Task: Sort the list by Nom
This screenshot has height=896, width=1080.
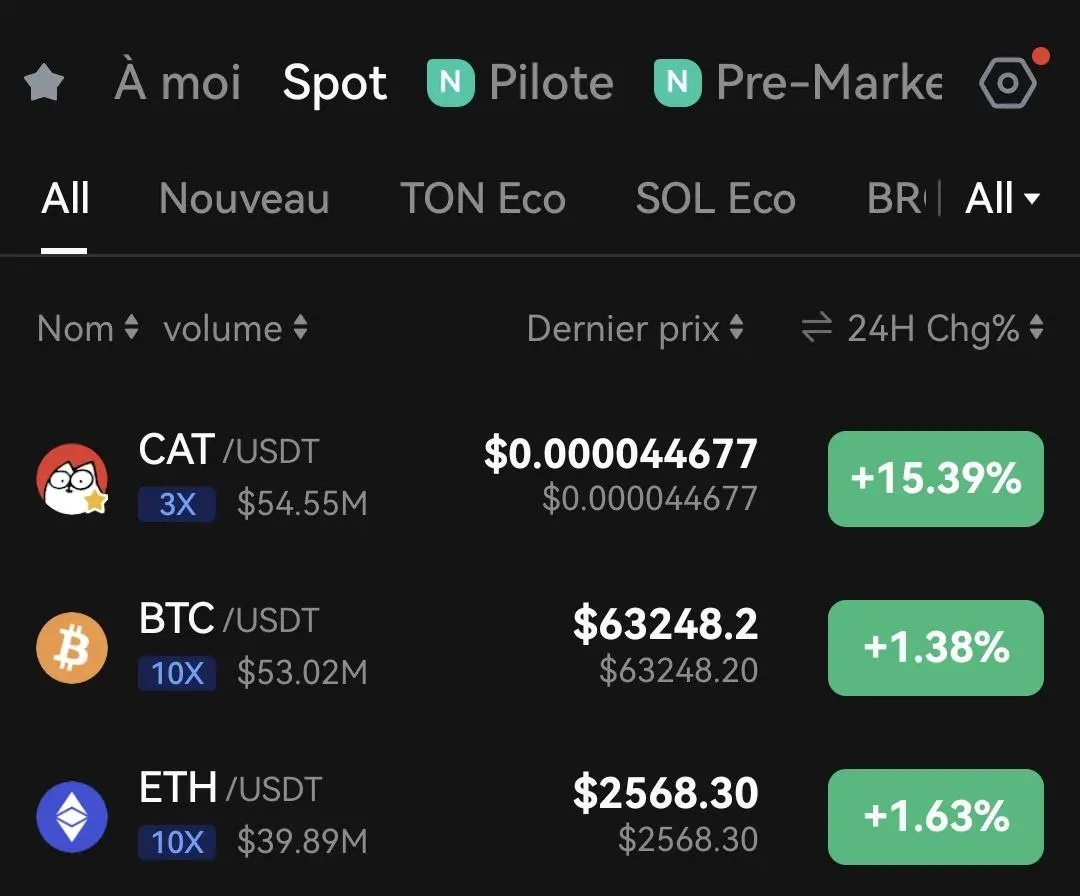Action: point(88,328)
